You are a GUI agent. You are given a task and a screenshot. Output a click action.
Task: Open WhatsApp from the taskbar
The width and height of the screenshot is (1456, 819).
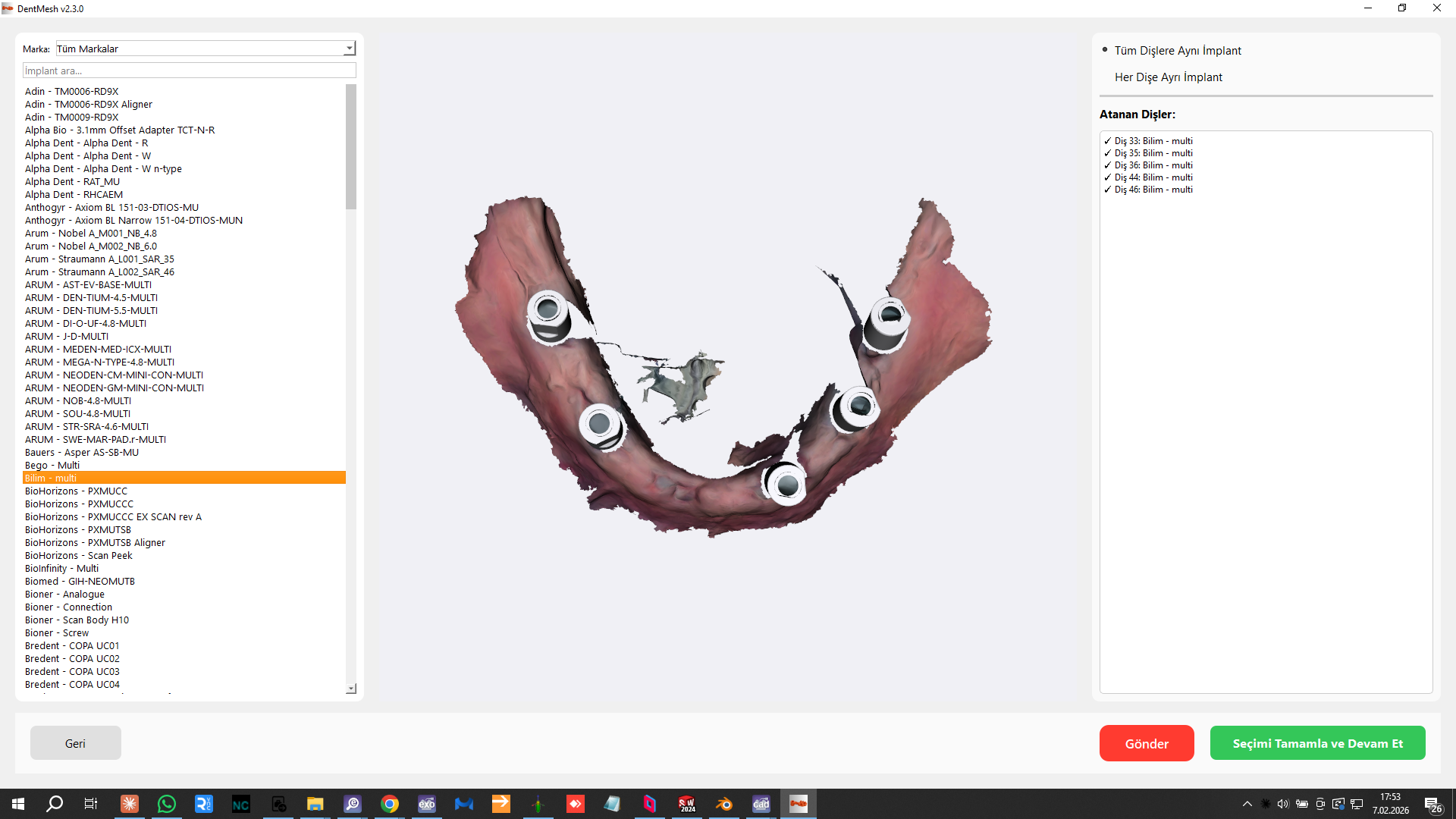pyautogui.click(x=166, y=804)
